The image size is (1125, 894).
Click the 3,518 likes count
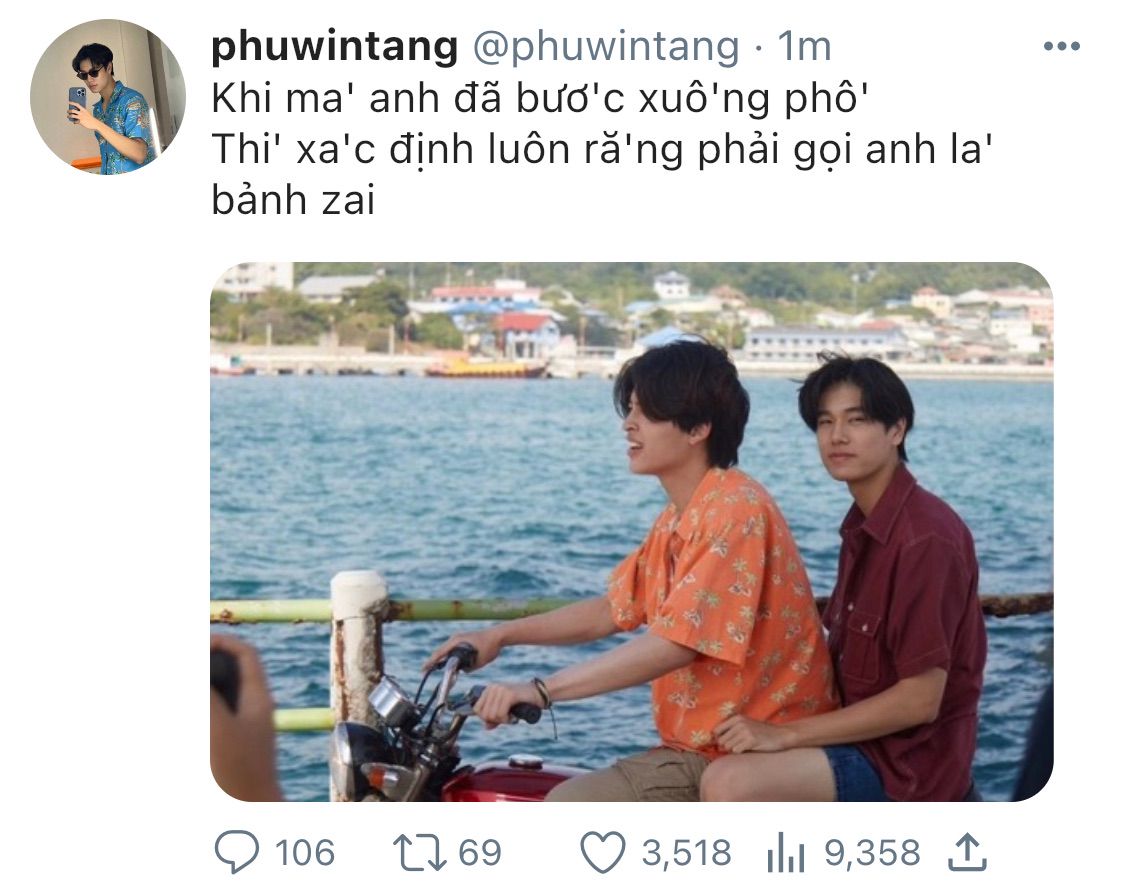point(687,852)
